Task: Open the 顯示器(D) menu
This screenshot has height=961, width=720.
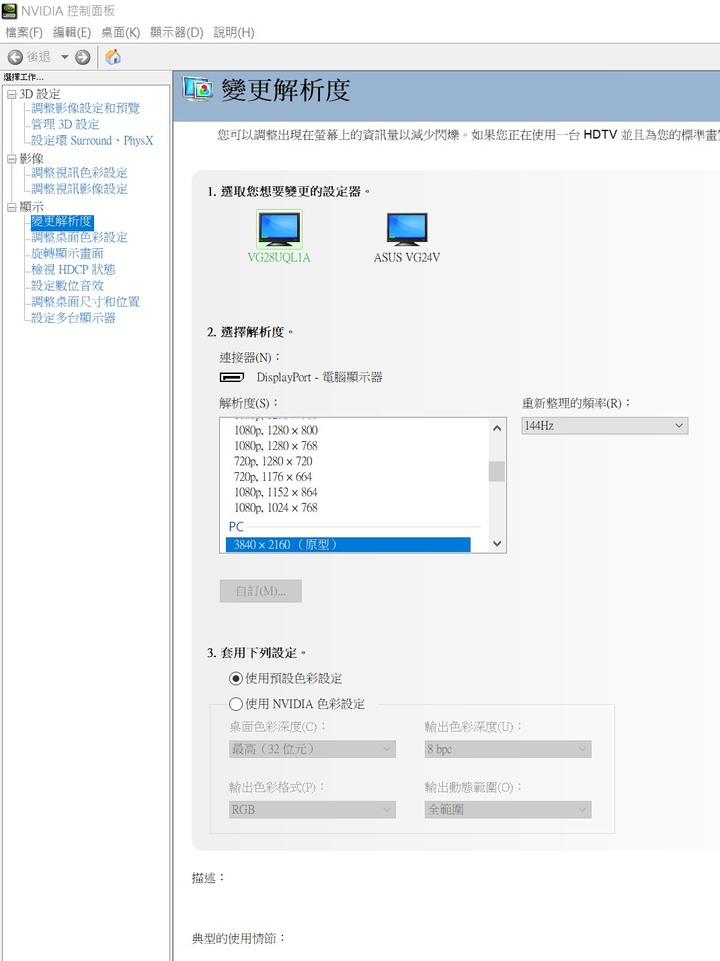Action: click(x=176, y=32)
